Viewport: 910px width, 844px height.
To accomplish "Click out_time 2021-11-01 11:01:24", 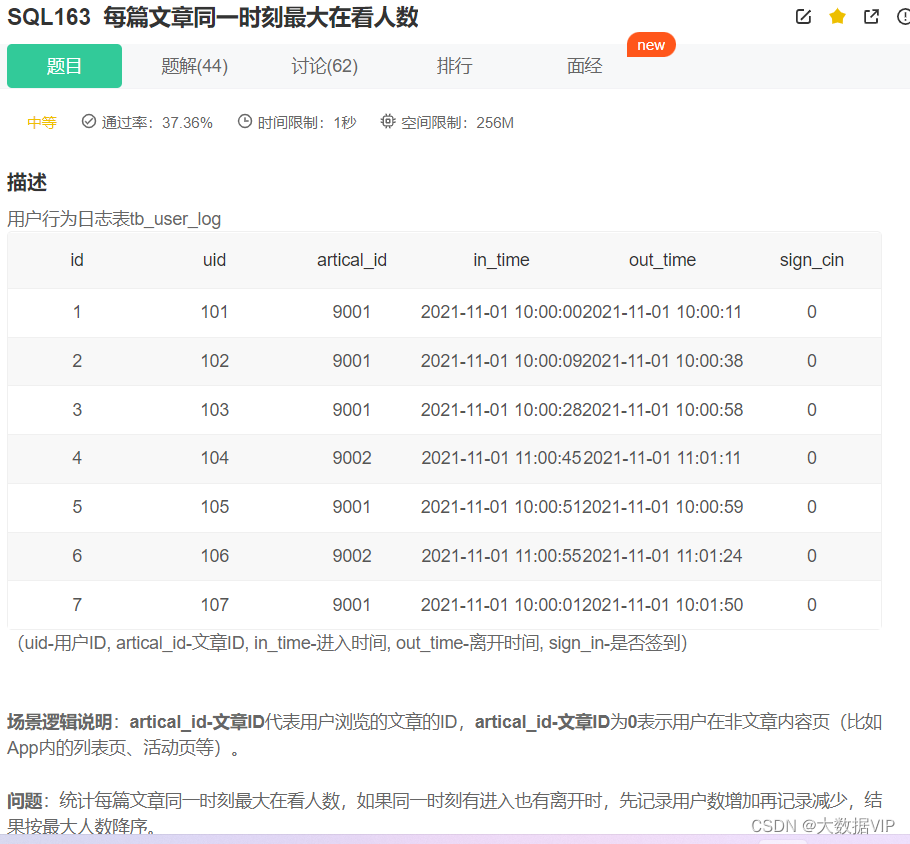I will coord(663,556).
